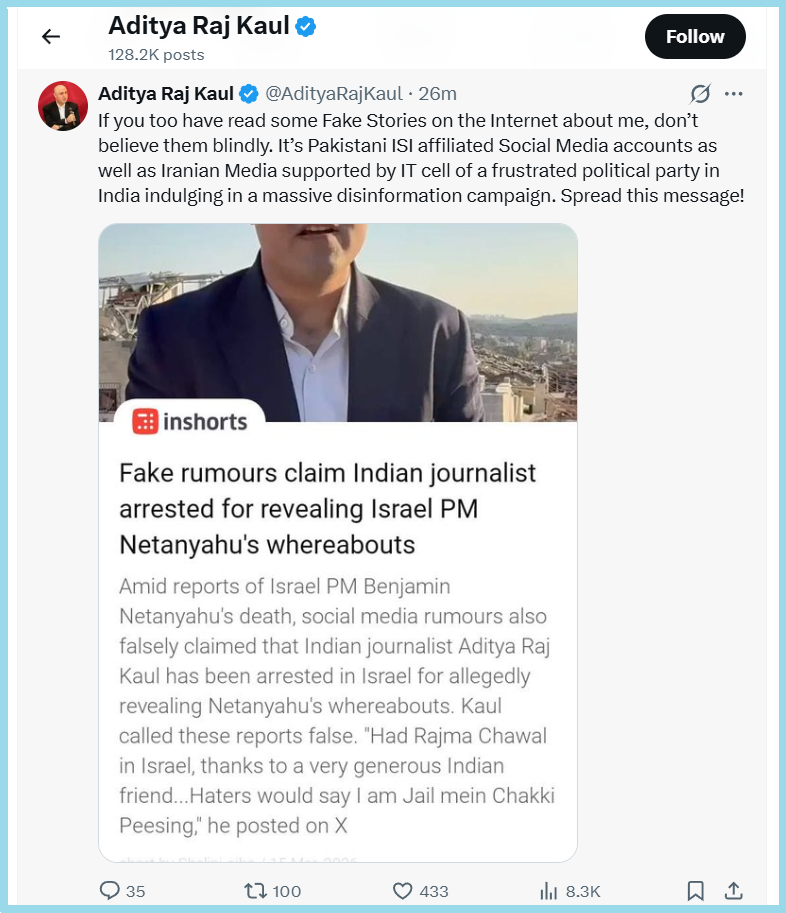Open Aditya Raj Kaul's profile avatar
786x913 pixels.
[x=63, y=106]
